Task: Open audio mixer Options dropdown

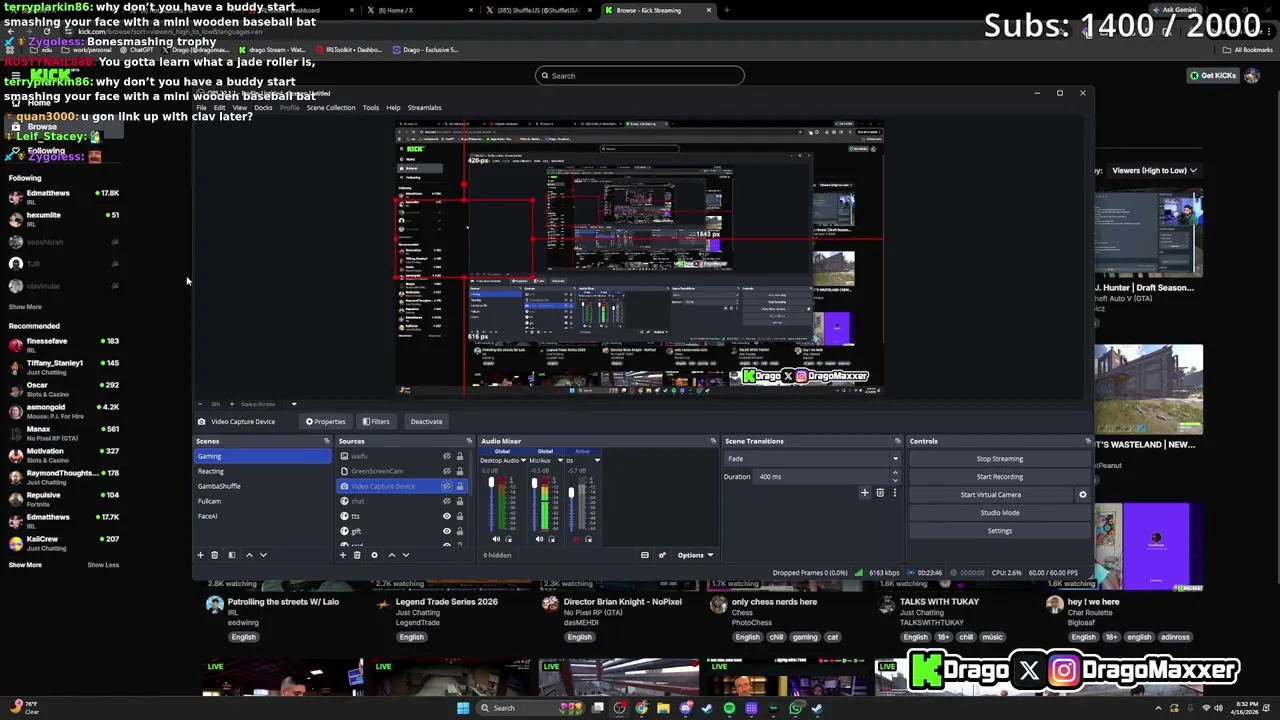Action: click(x=695, y=555)
